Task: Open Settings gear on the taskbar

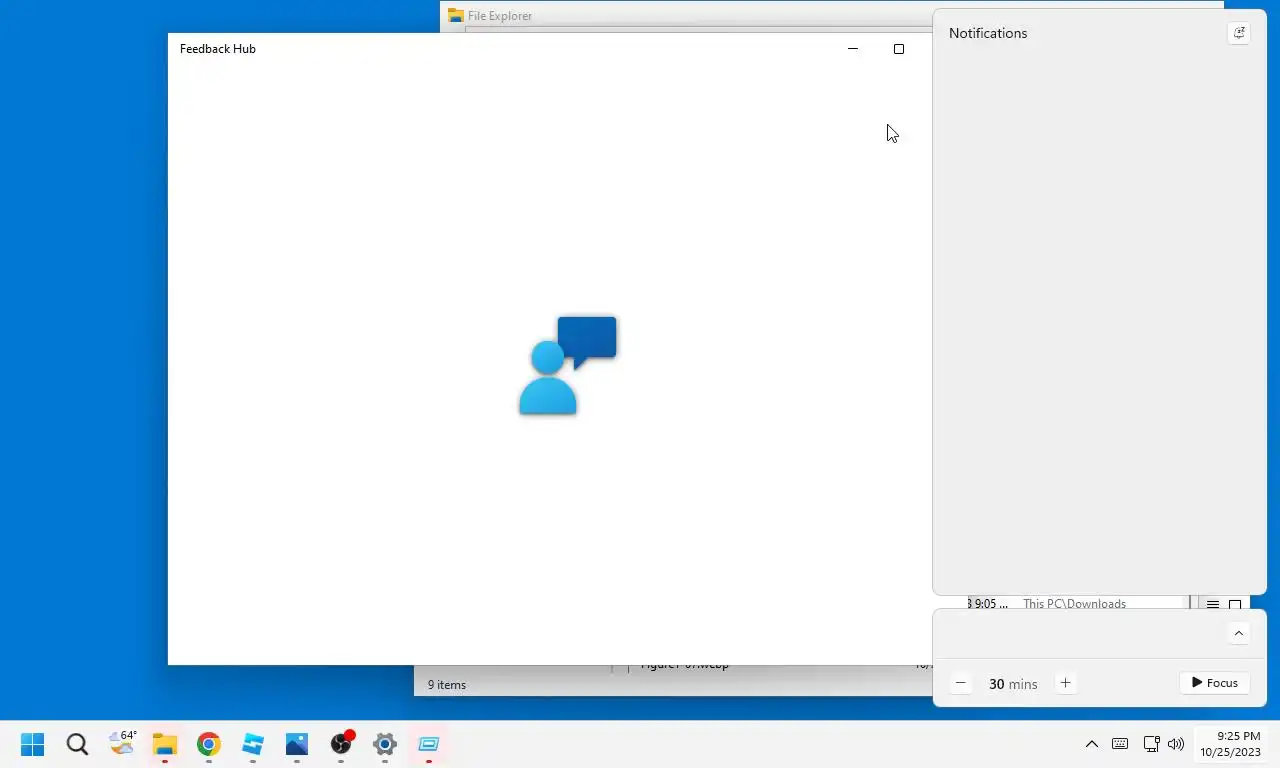Action: pyautogui.click(x=385, y=744)
